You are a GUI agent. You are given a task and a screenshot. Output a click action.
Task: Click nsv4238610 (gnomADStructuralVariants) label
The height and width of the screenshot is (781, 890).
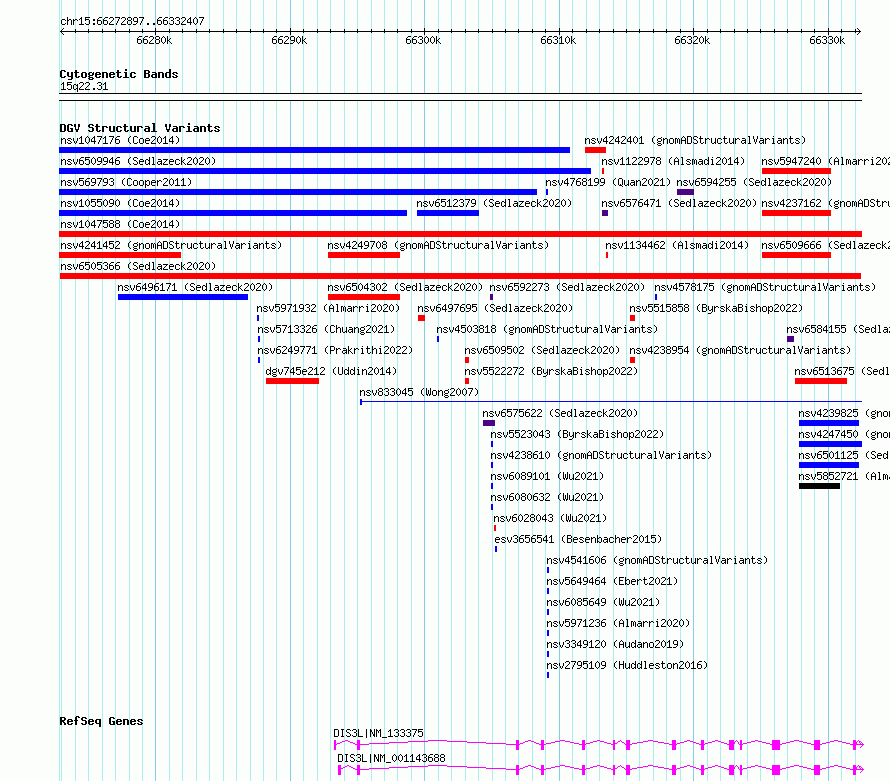pos(601,455)
